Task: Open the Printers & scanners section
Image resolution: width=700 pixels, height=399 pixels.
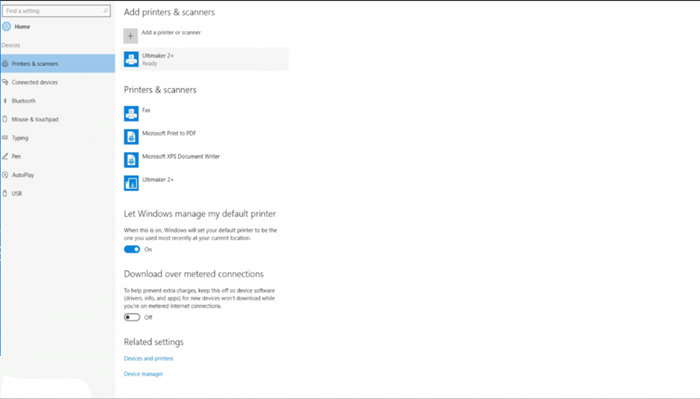Action: pyautogui.click(x=58, y=63)
